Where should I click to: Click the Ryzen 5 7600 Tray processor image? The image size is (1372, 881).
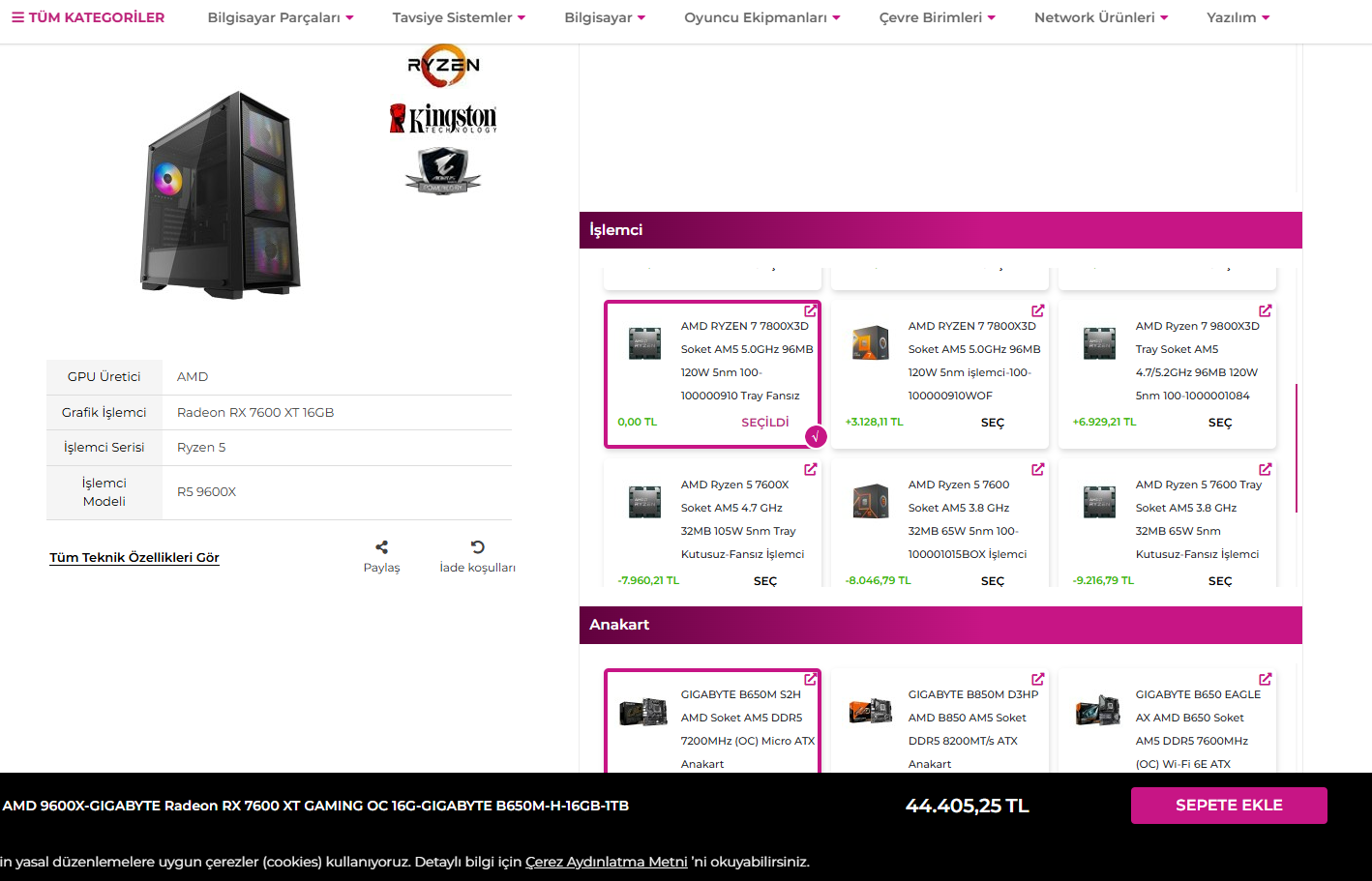click(1100, 502)
